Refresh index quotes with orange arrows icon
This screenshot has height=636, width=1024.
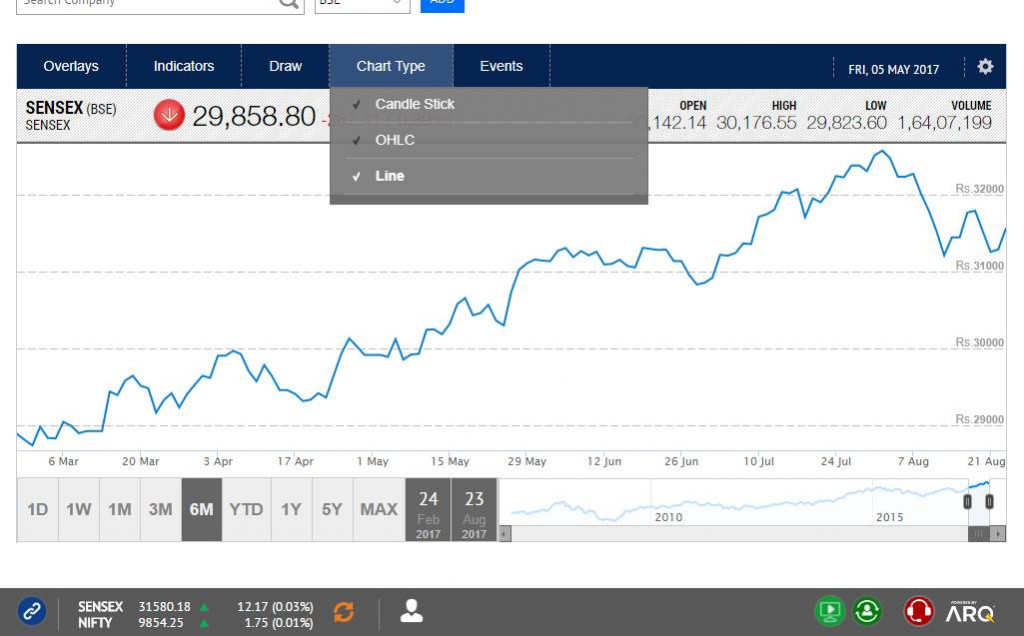tap(344, 611)
